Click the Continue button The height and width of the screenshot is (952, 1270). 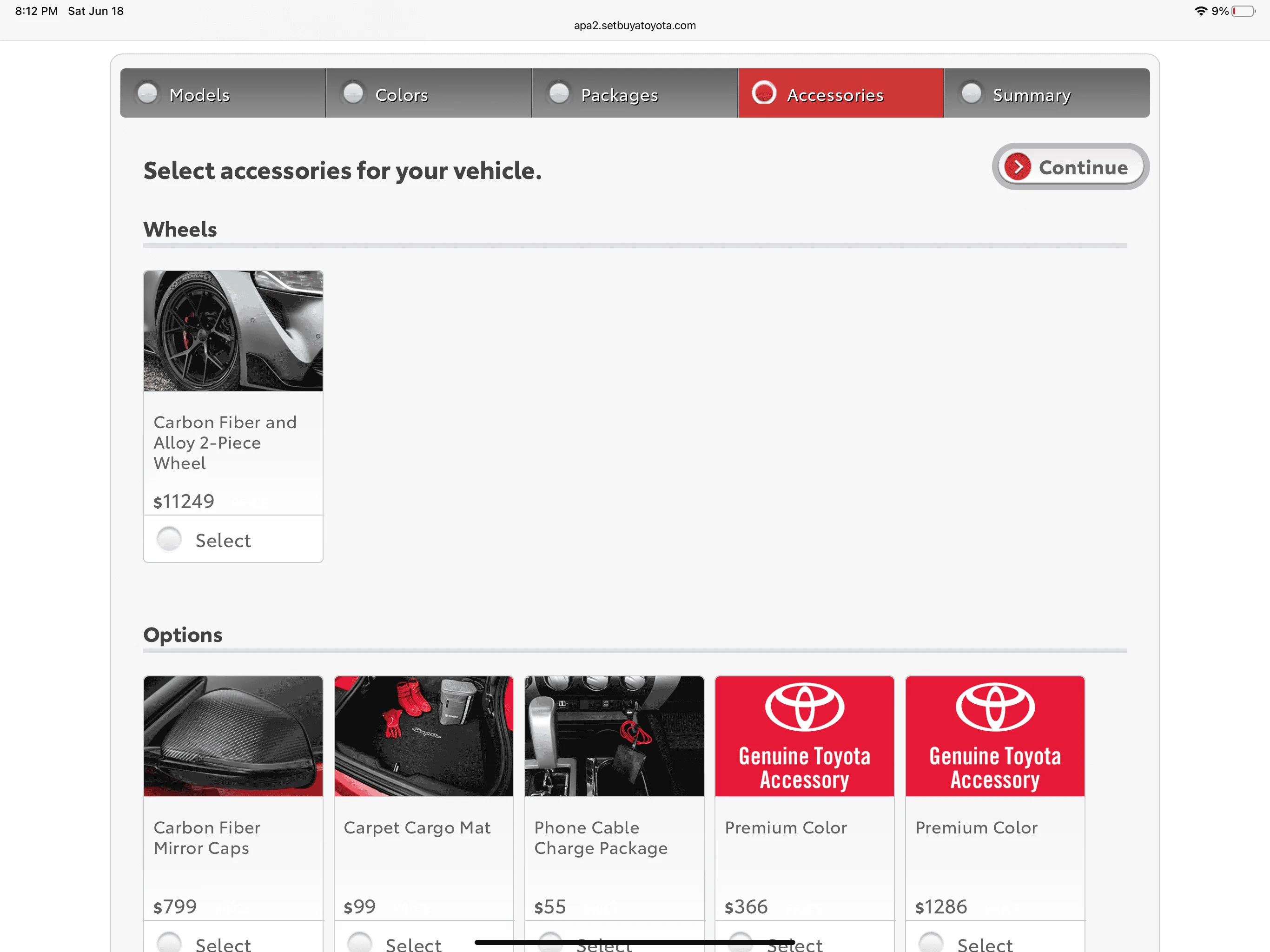click(x=1070, y=167)
